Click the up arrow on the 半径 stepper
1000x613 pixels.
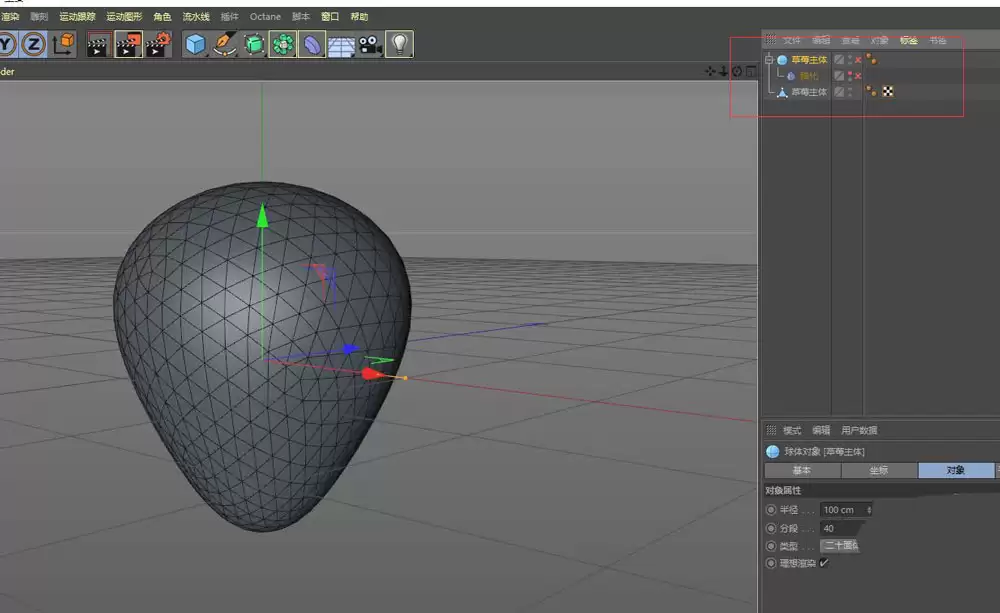(869, 507)
